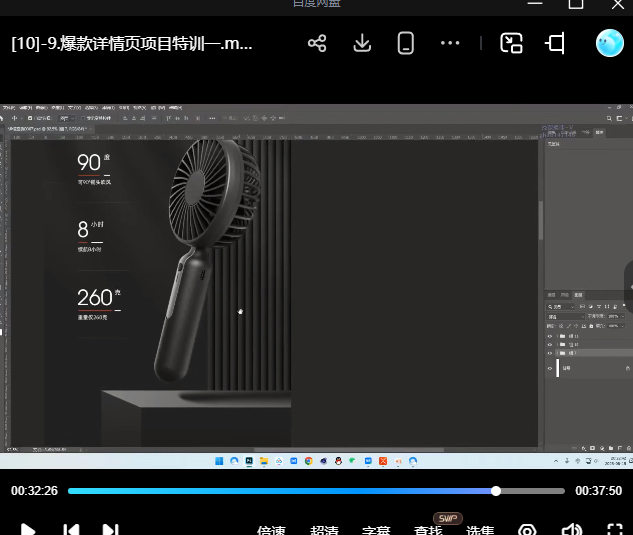Click the mobile phone icon
This screenshot has width=633, height=535.
[x=406, y=43]
